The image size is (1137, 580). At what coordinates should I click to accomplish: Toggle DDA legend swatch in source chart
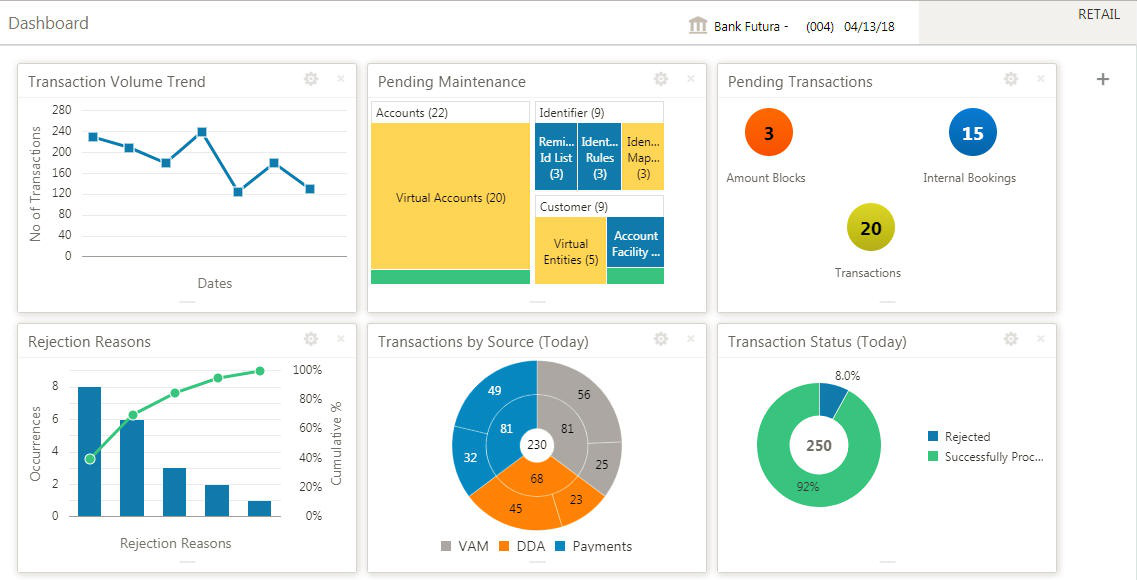505,547
